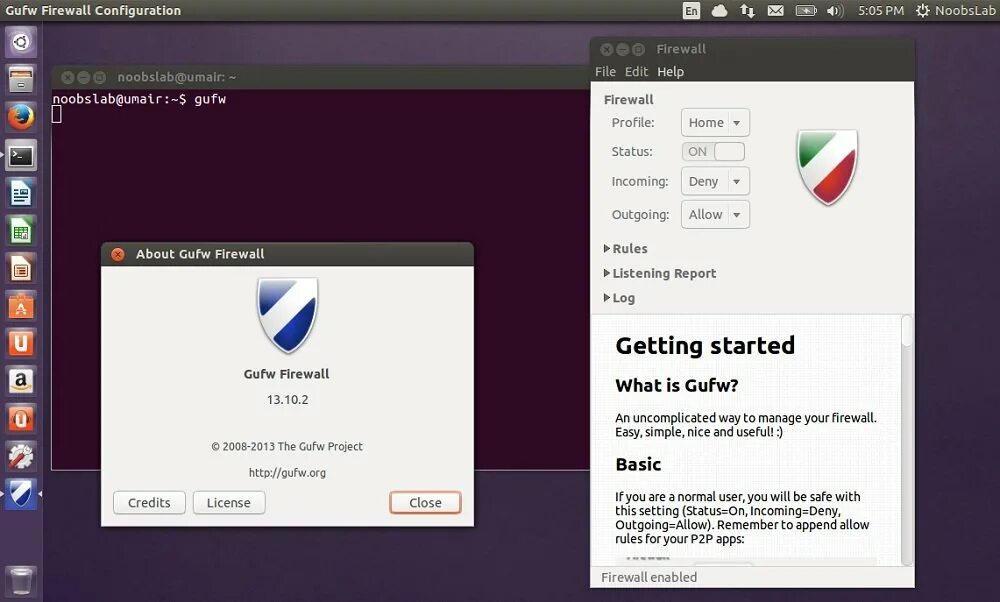This screenshot has height=602, width=1000.
Task: Open the Edit menu in Firewall
Action: (636, 71)
